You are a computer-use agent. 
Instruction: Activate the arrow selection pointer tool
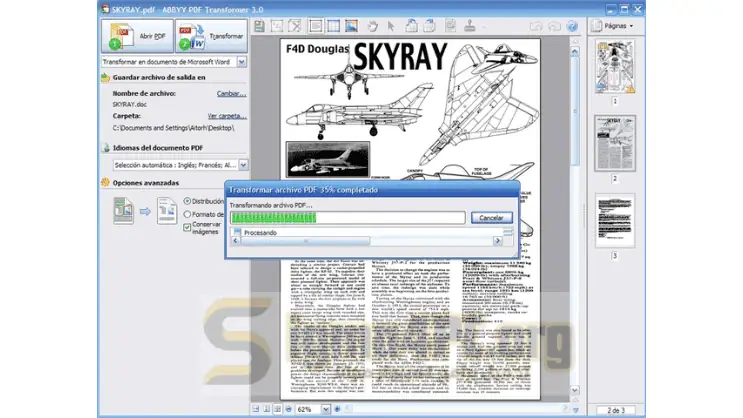pos(391,27)
